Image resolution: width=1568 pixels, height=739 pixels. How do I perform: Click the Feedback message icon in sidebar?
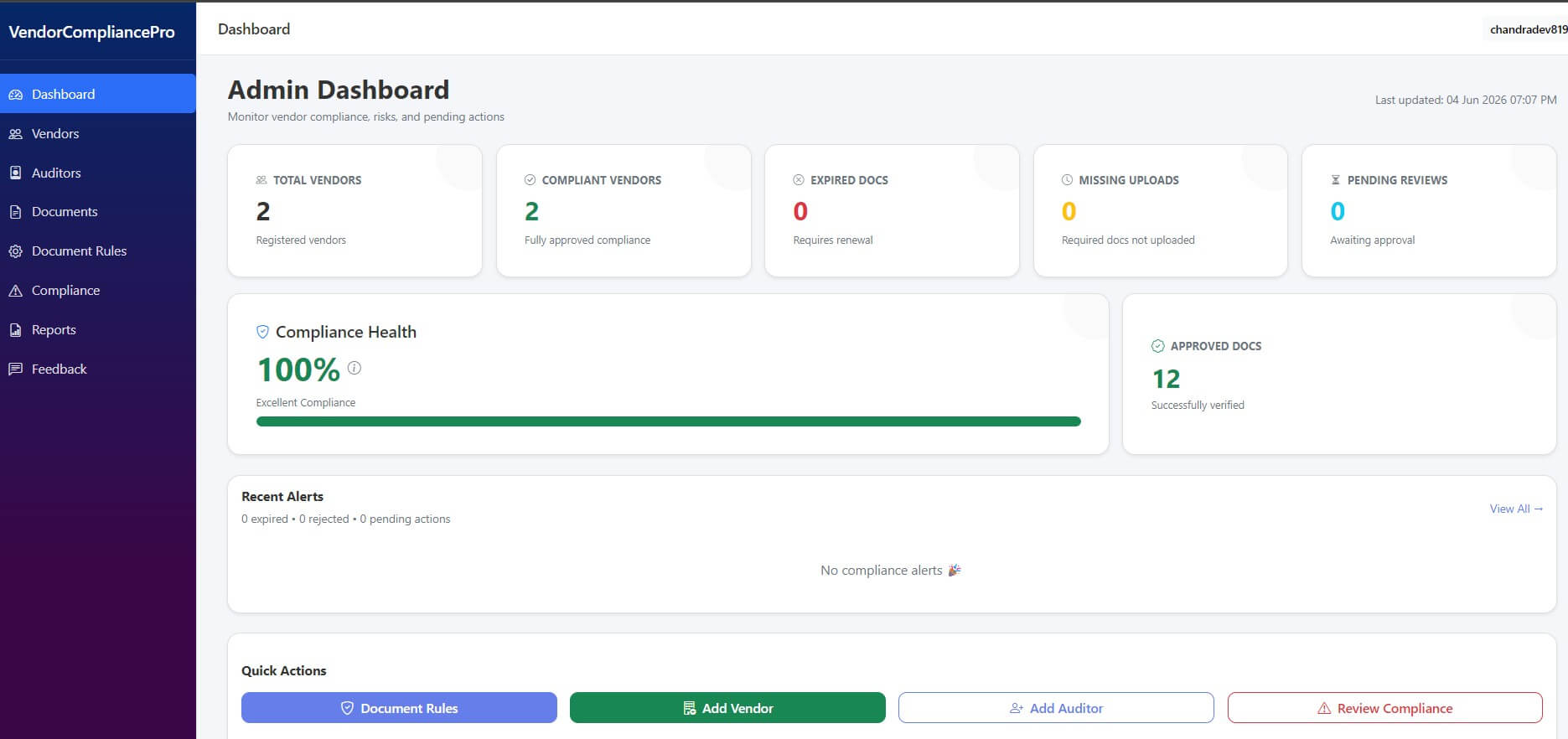click(x=15, y=369)
